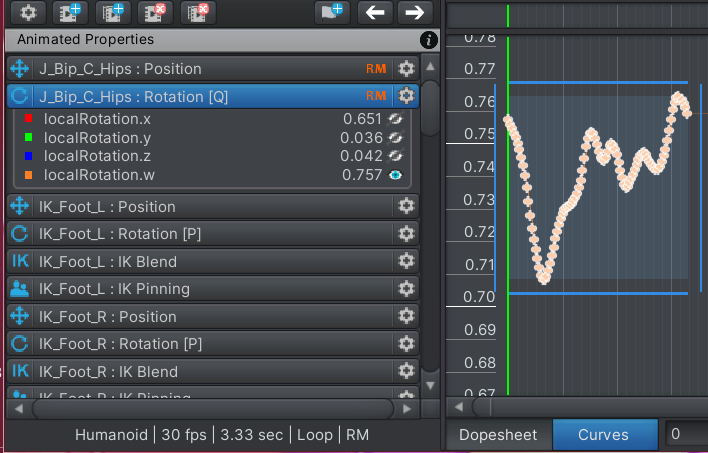Click property list scroll up arrow
Image resolution: width=708 pixels, height=453 pixels.
pyautogui.click(x=430, y=67)
